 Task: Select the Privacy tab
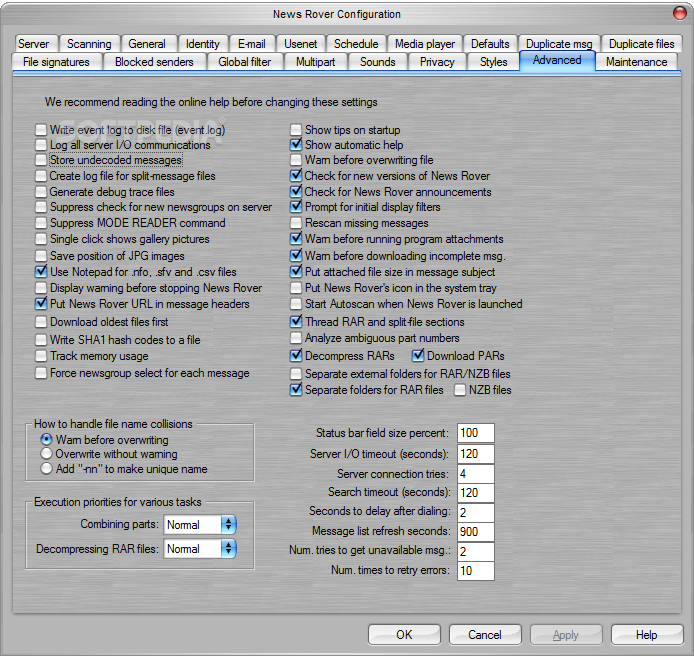[x=437, y=62]
